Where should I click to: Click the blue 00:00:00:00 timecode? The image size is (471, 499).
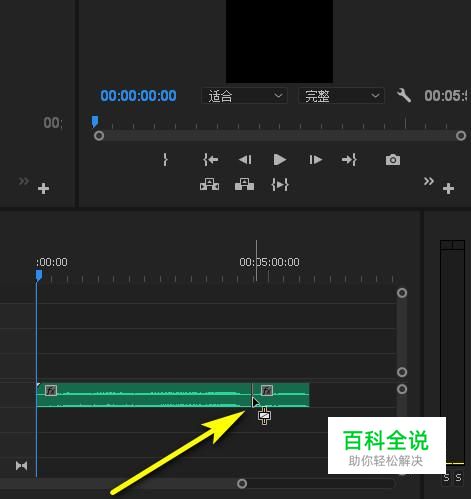pyautogui.click(x=138, y=96)
